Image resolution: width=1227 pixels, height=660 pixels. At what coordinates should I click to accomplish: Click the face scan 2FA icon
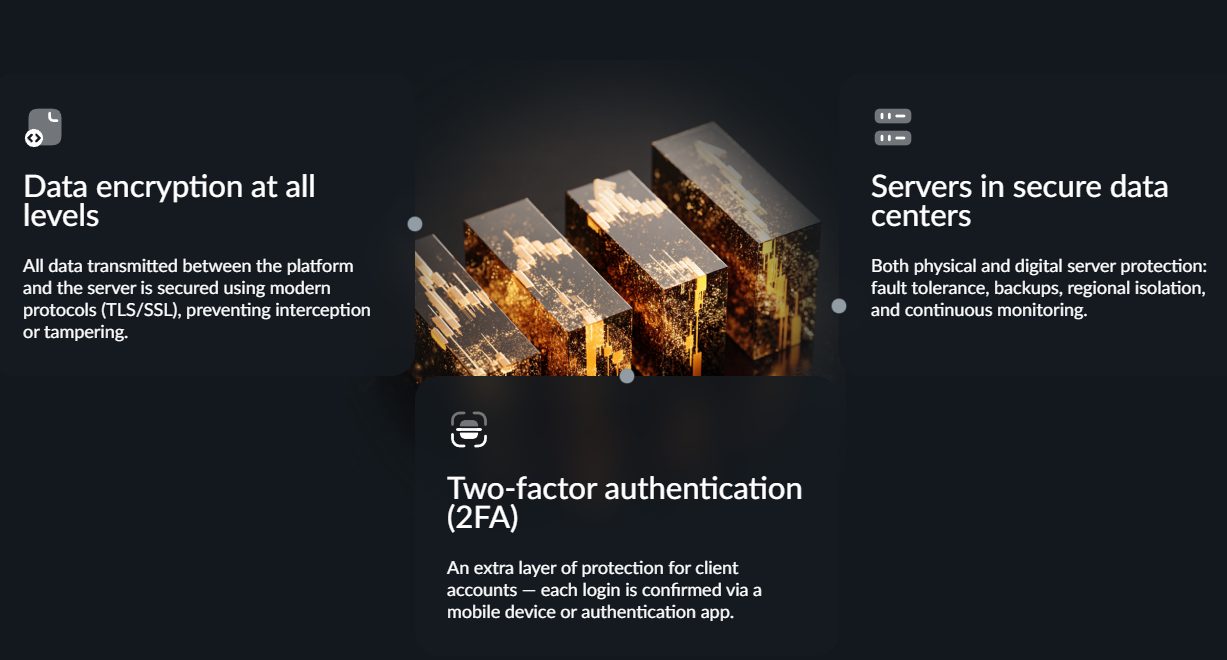point(468,429)
